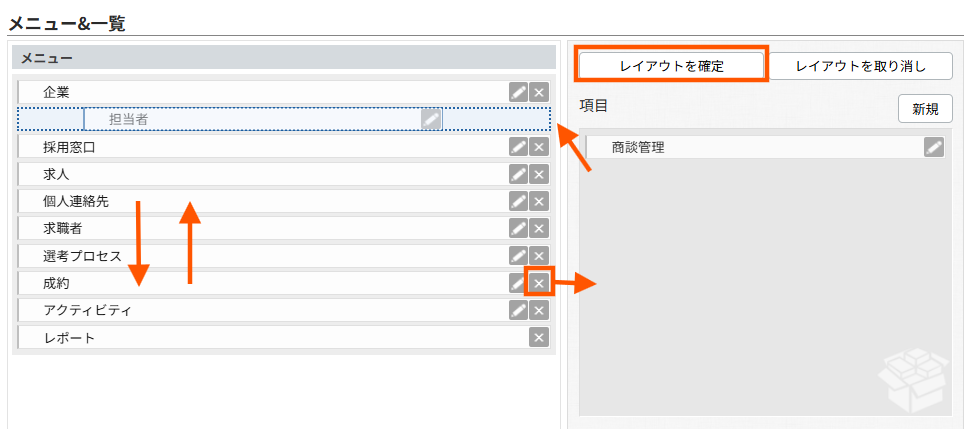
Task: Edit the 企業 menu item with pencil icon
Action: pyautogui.click(x=519, y=93)
